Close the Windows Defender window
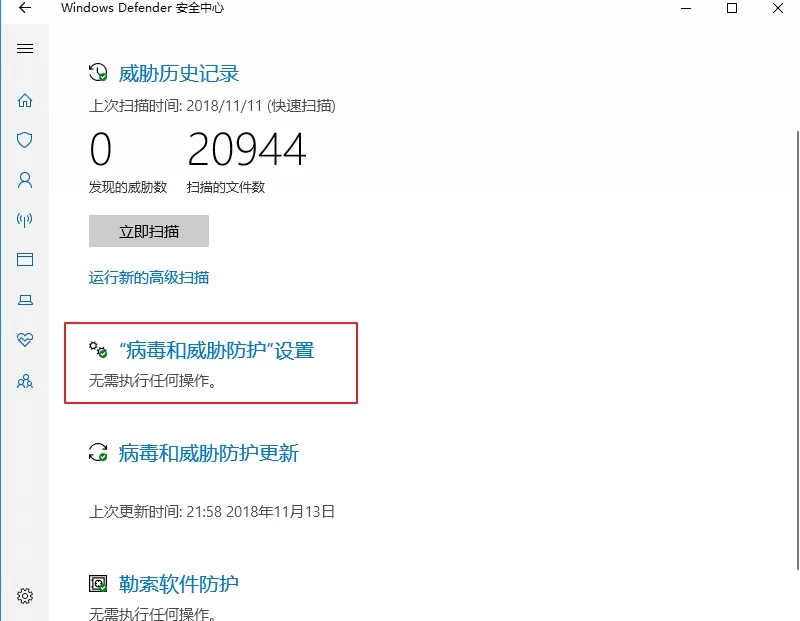The image size is (800, 621). [x=778, y=8]
